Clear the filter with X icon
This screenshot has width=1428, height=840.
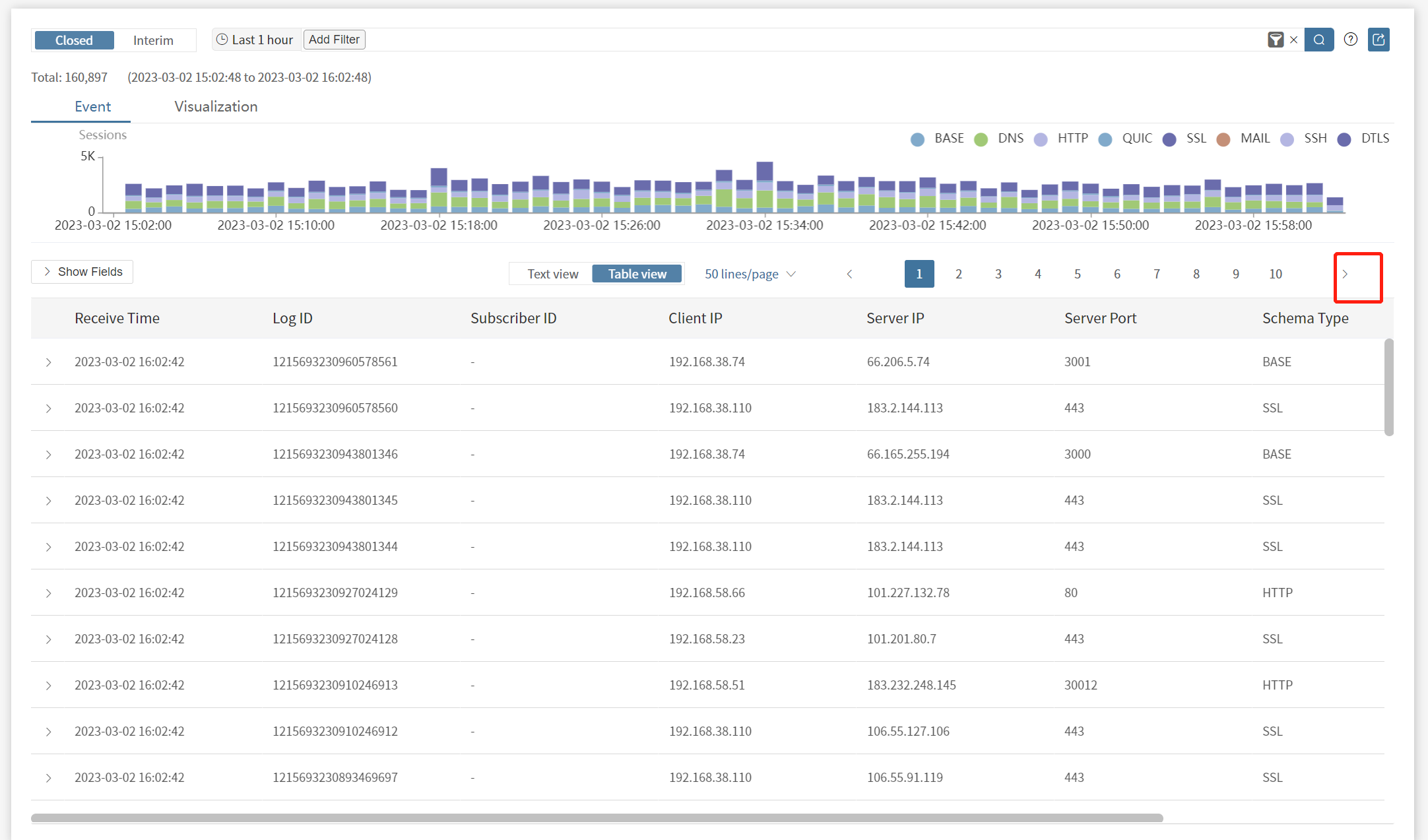(x=1294, y=40)
